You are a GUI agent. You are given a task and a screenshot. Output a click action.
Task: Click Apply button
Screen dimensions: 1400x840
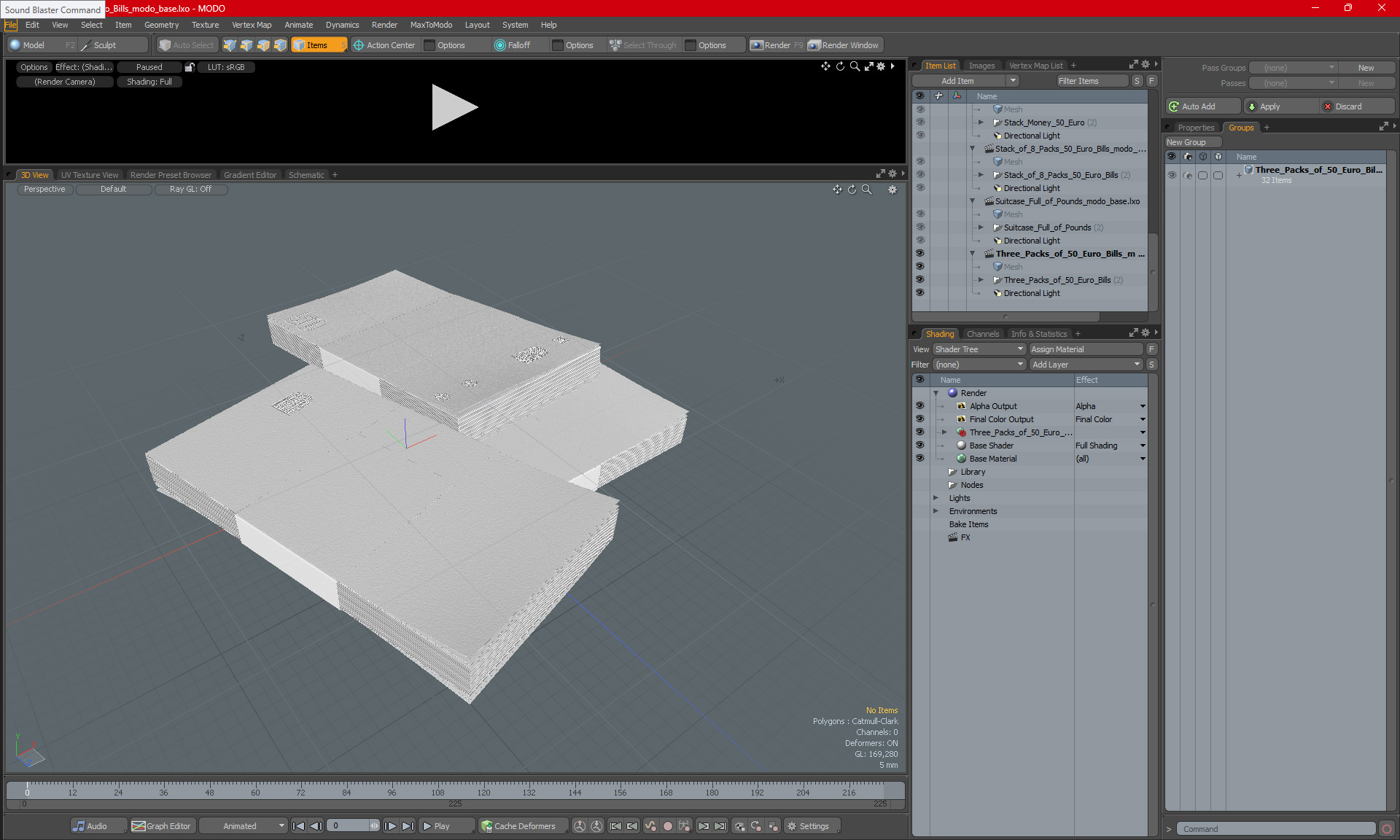click(x=1281, y=106)
